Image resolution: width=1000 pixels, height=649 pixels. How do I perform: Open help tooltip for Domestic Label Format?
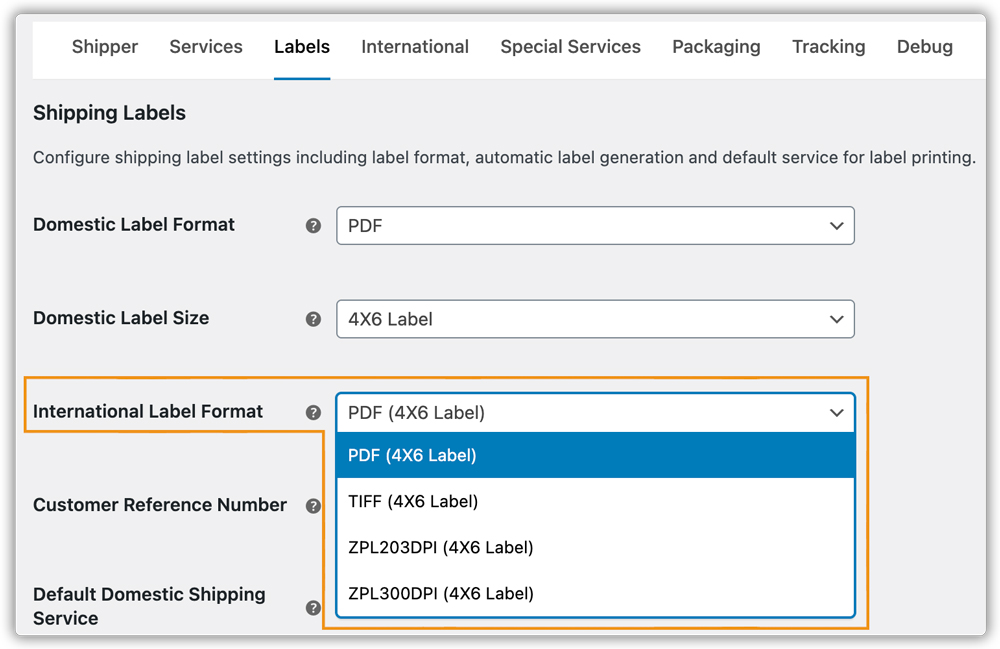(x=313, y=226)
